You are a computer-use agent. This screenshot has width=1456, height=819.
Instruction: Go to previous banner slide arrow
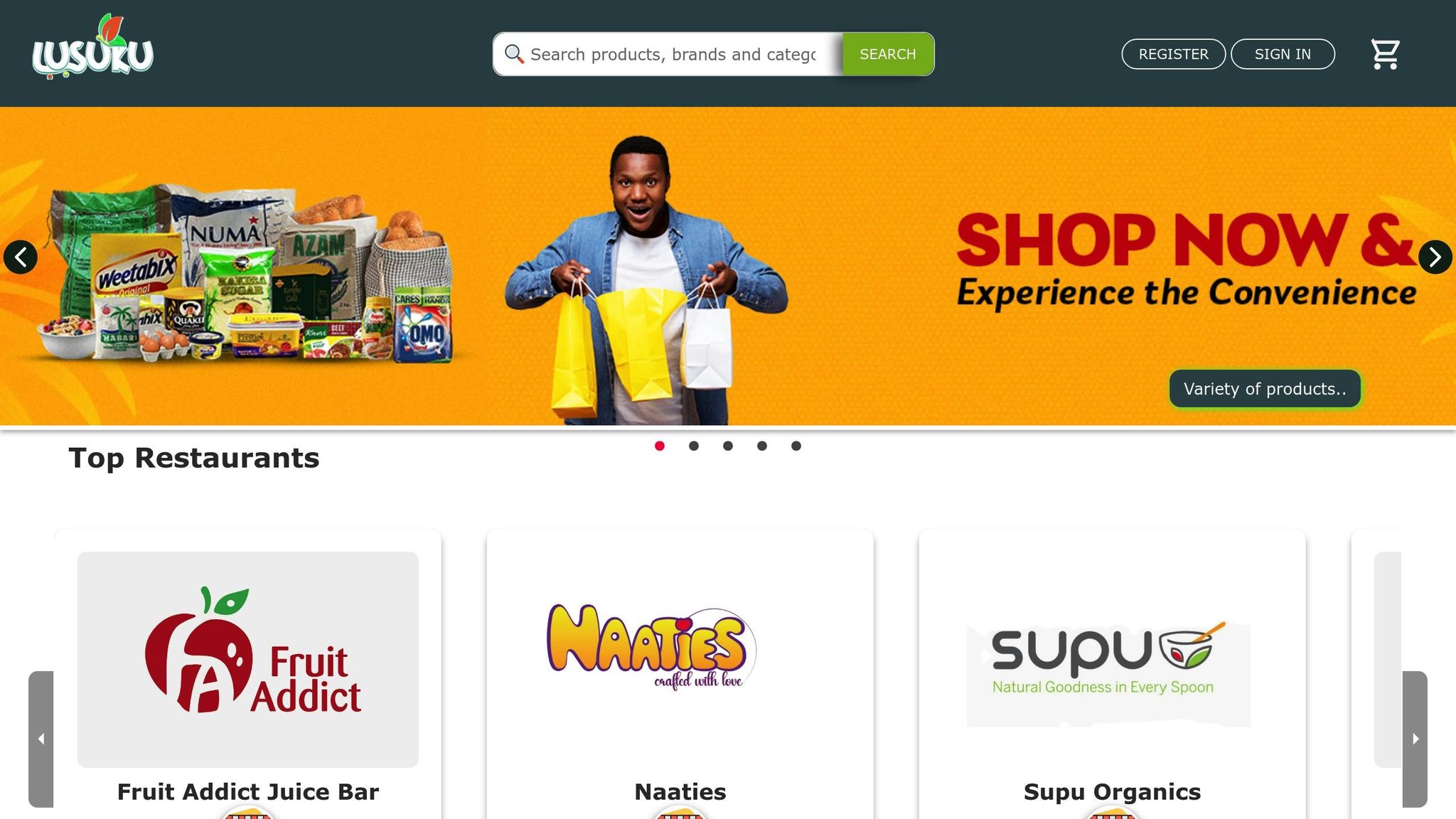[21, 257]
